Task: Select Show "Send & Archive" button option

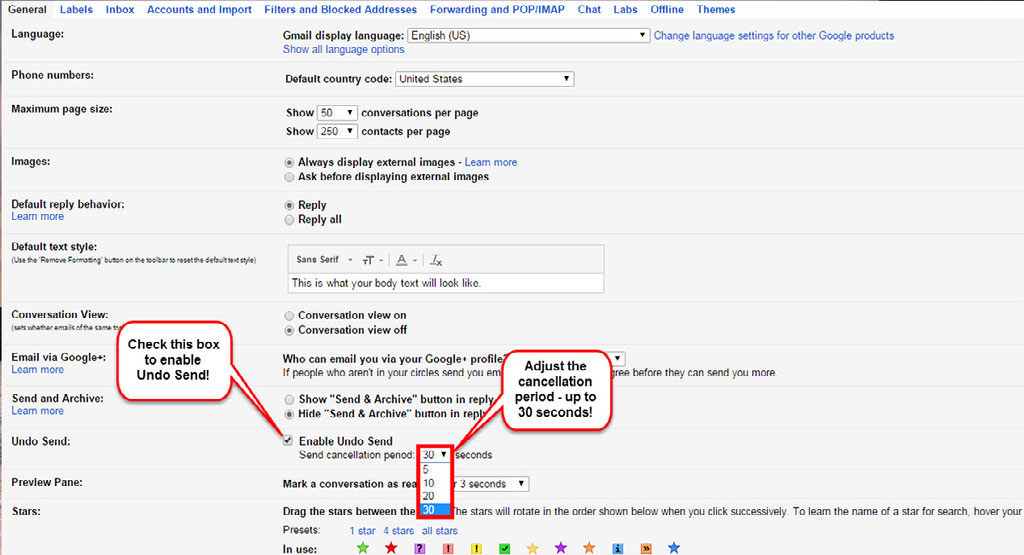Action: point(289,400)
